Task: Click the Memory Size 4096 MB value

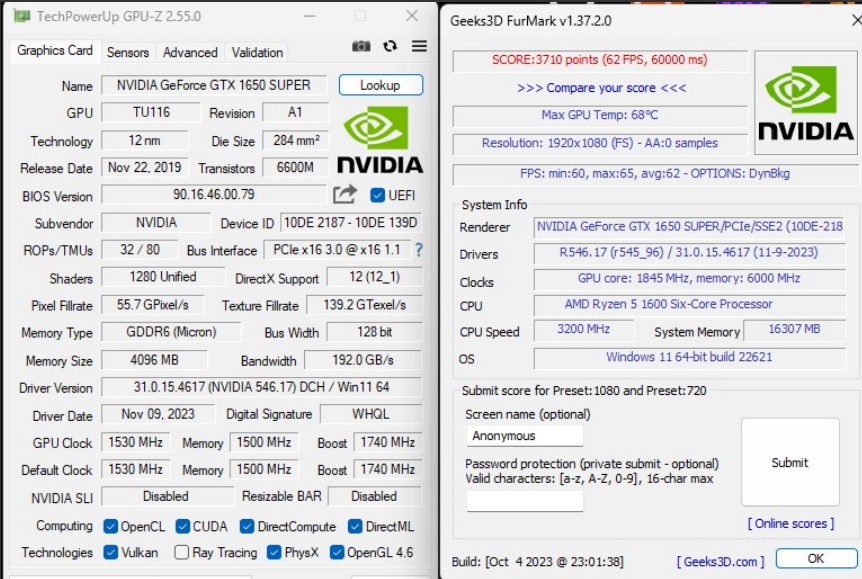Action: [x=154, y=360]
